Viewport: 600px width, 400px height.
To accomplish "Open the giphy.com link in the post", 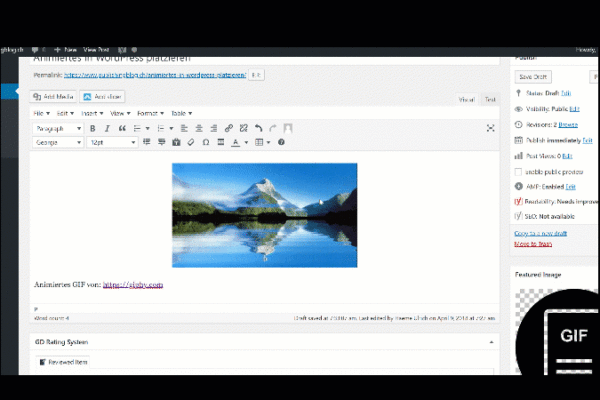I will coord(133,285).
